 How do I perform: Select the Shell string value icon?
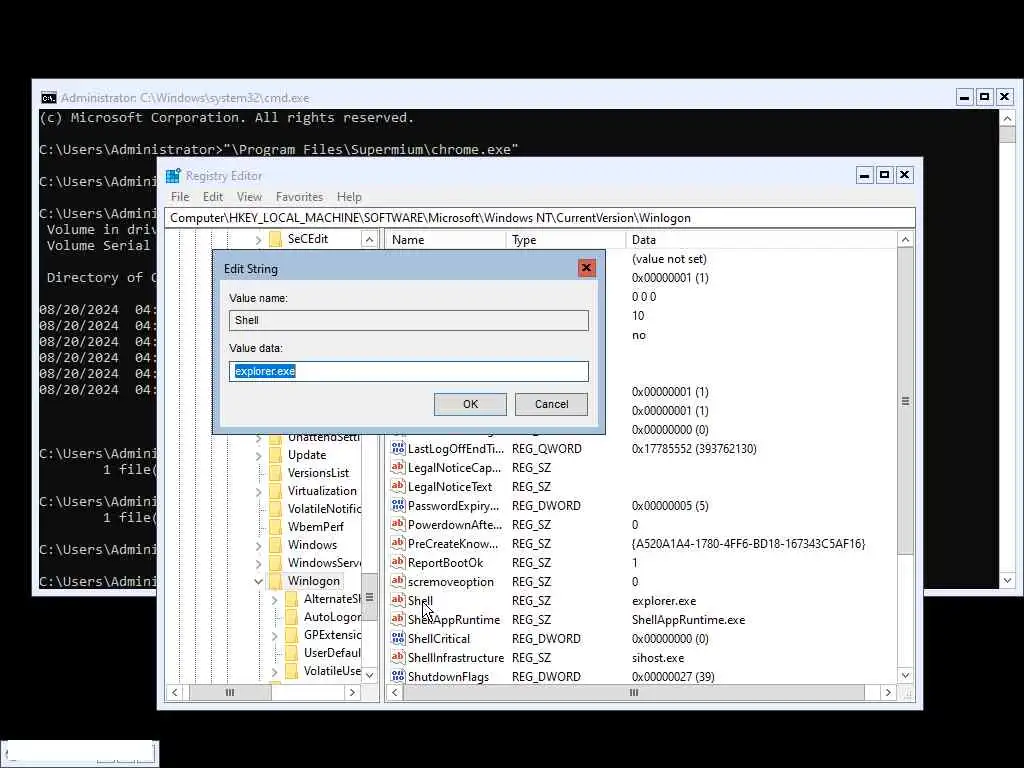398,600
